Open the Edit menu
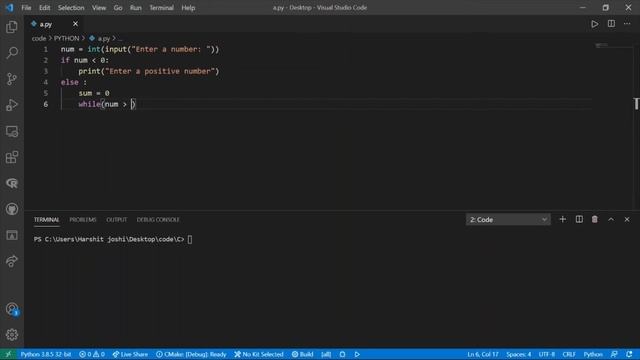Viewport: 640px width, 360px height. (x=44, y=8)
